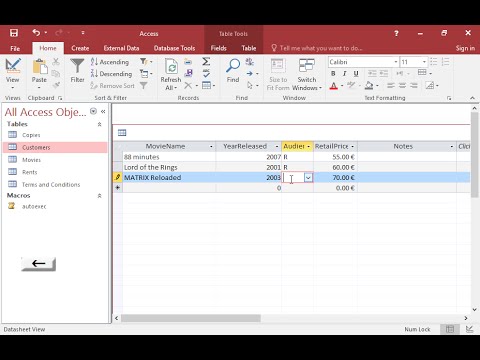Toggle Bold text formatting
Viewport: 480px width, 360px height.
(333, 74)
